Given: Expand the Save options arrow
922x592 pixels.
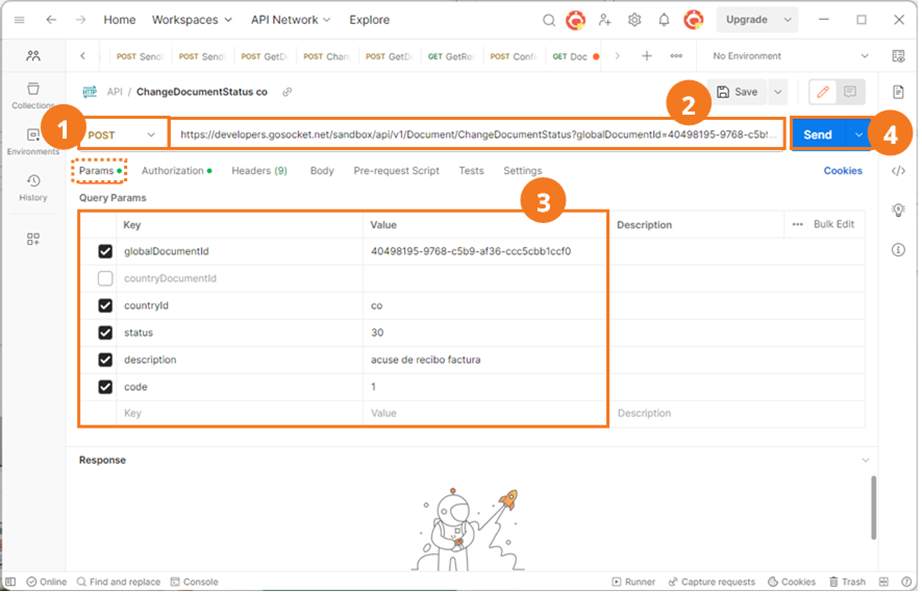Looking at the screenshot, I should coord(778,92).
